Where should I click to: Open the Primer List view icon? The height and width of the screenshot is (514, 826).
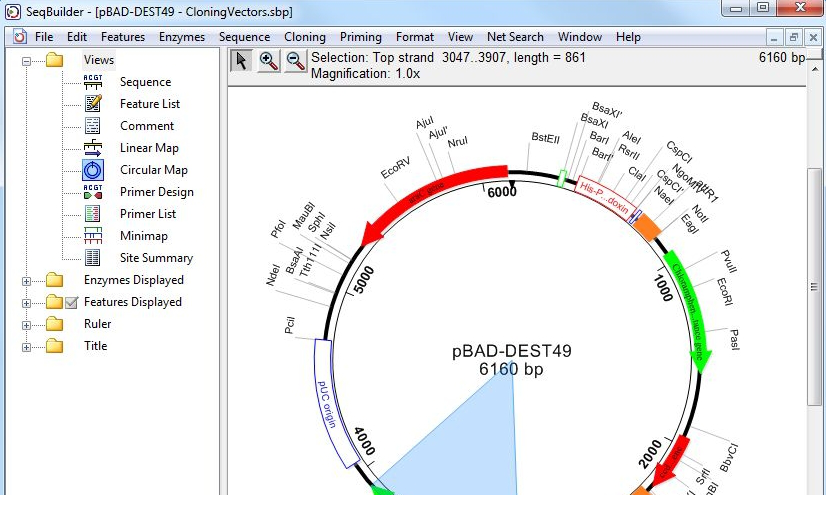(93, 214)
